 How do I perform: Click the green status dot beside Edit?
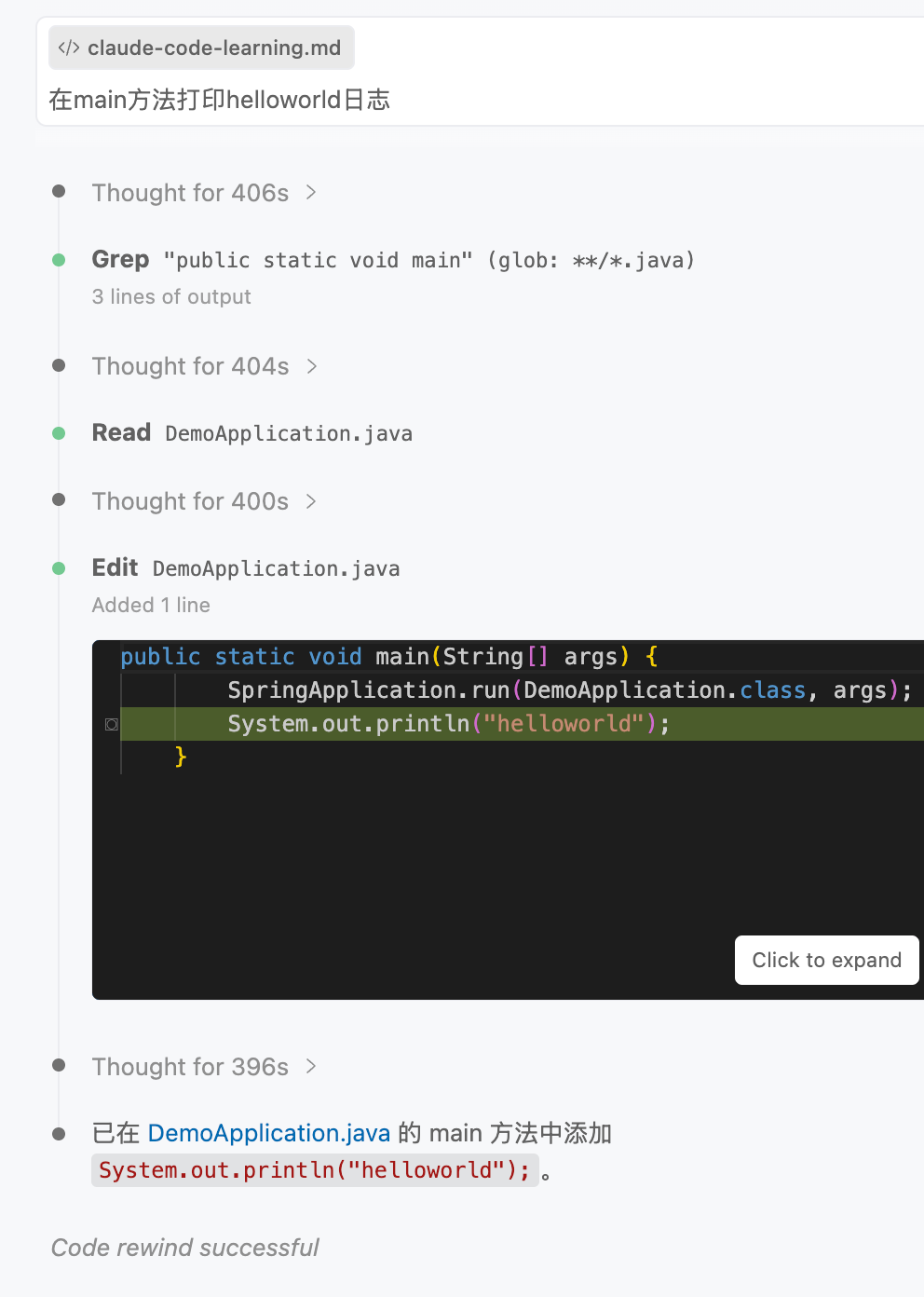pos(59,568)
